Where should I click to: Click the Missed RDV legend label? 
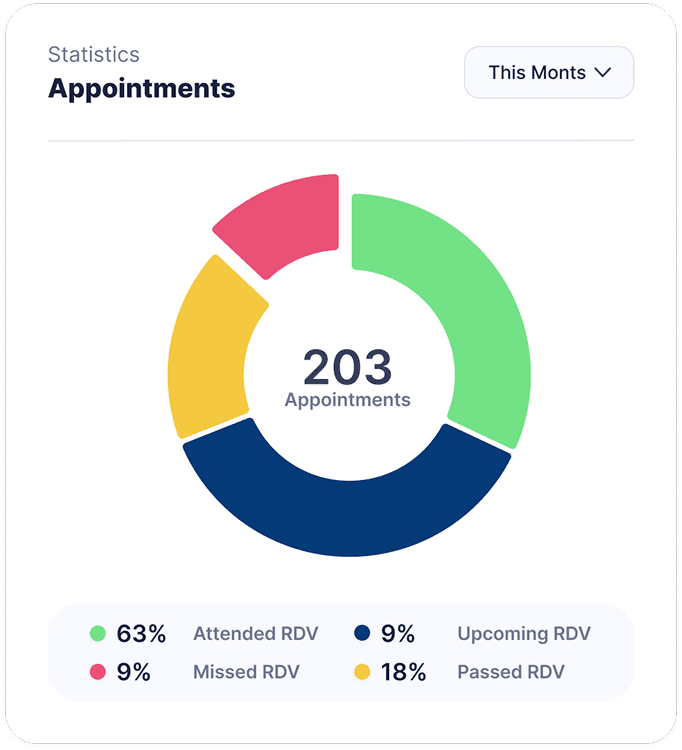tap(246, 672)
